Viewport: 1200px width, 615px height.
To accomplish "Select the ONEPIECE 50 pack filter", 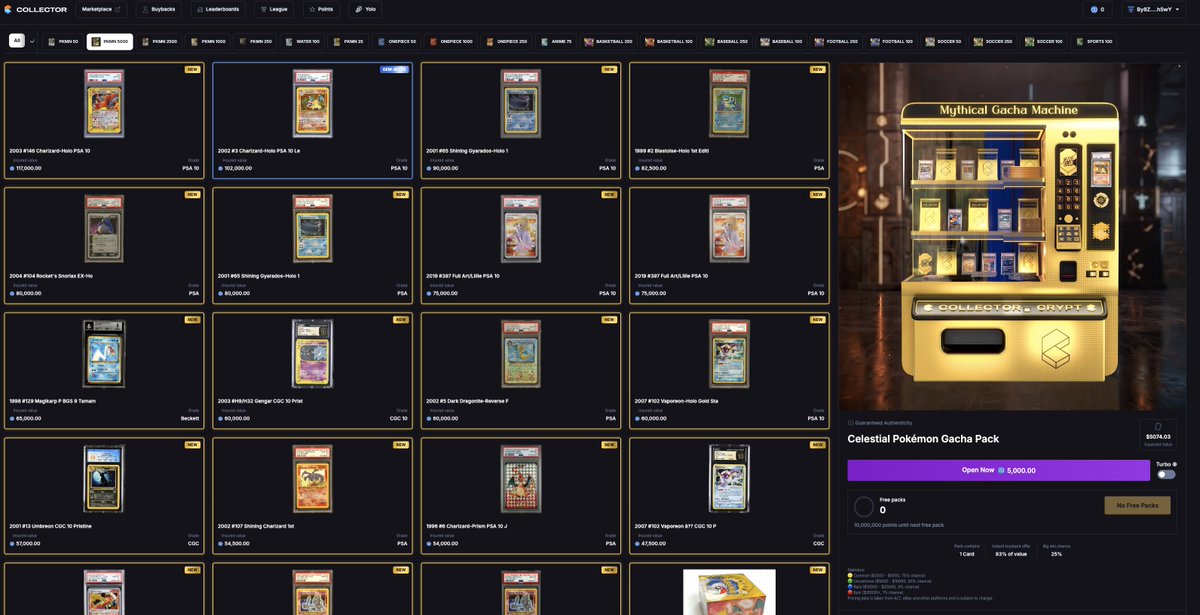I will coord(397,41).
